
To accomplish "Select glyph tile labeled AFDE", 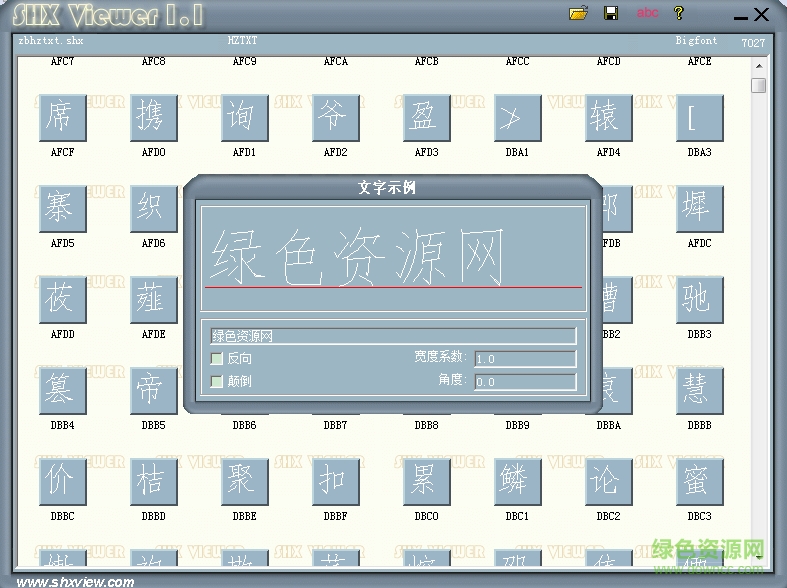I will point(154,300).
